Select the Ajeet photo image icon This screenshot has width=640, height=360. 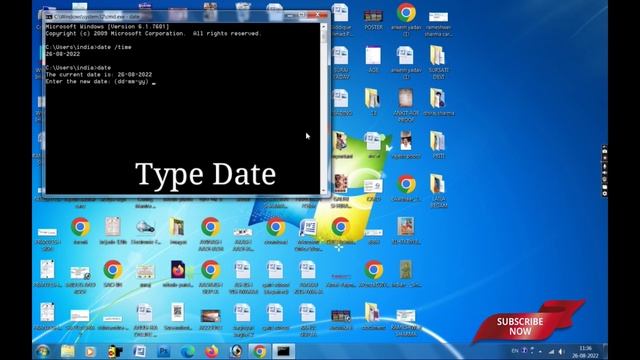(x=406, y=145)
